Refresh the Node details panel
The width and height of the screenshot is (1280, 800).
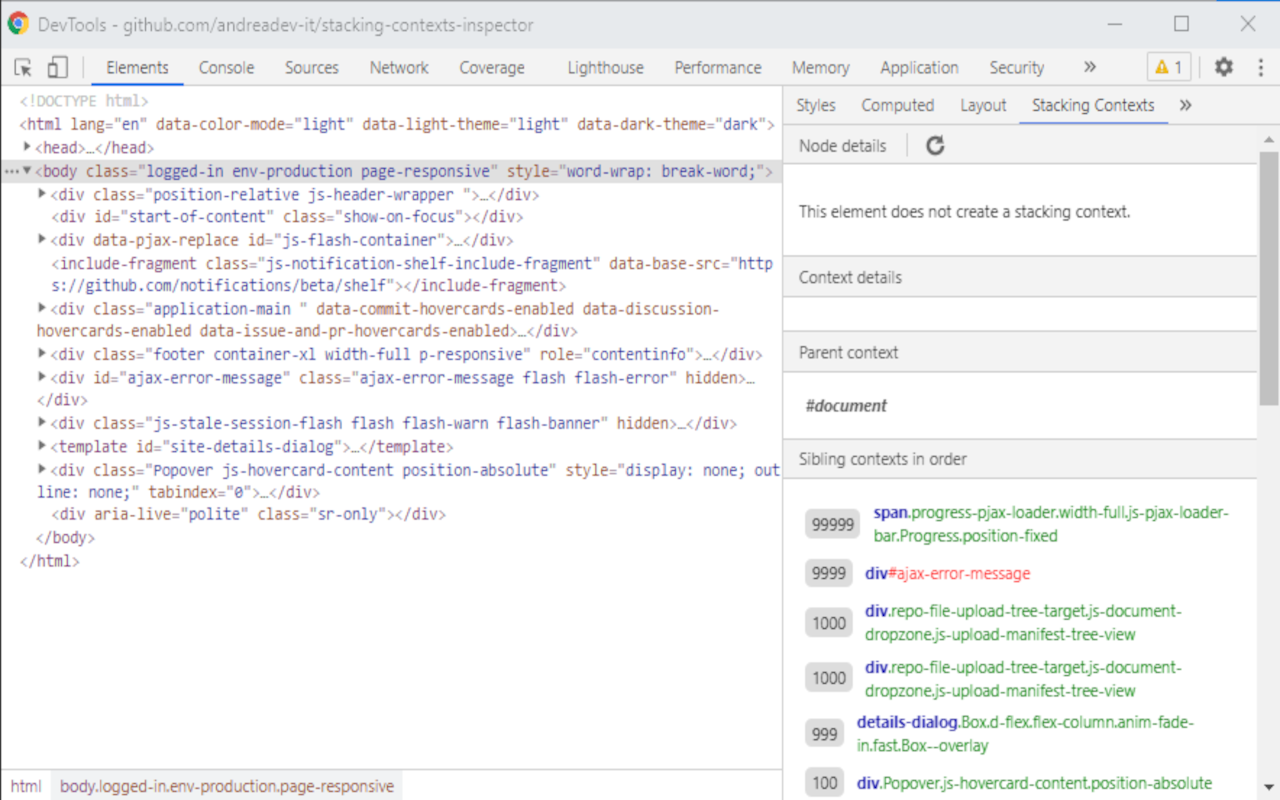point(934,145)
